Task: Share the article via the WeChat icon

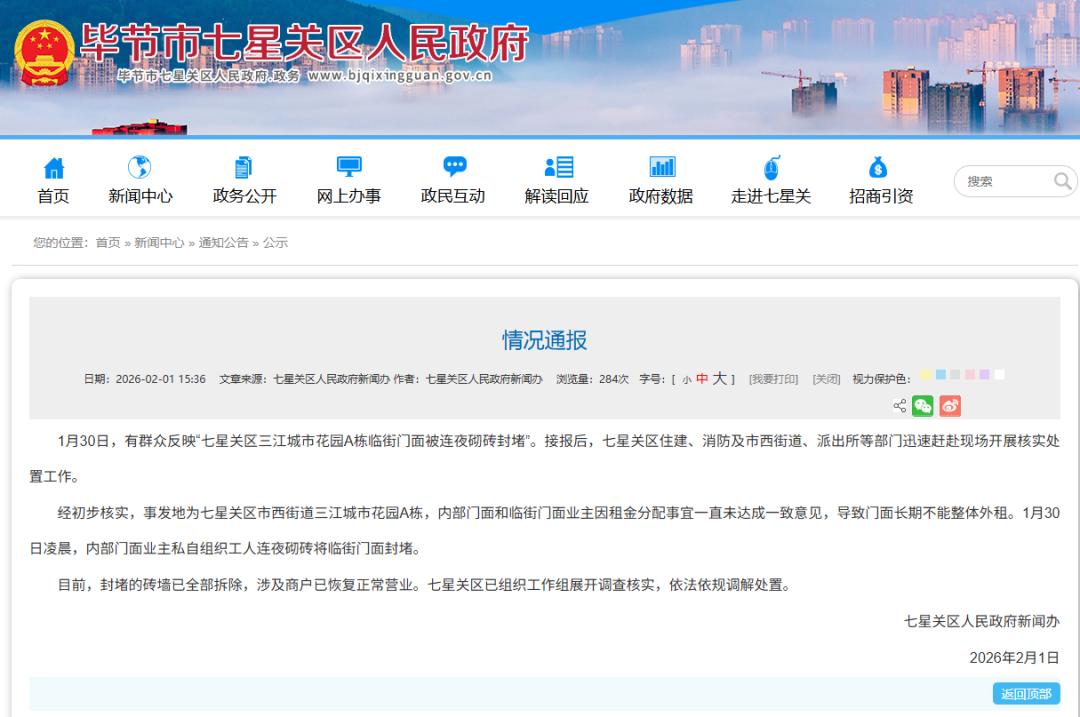Action: (922, 406)
